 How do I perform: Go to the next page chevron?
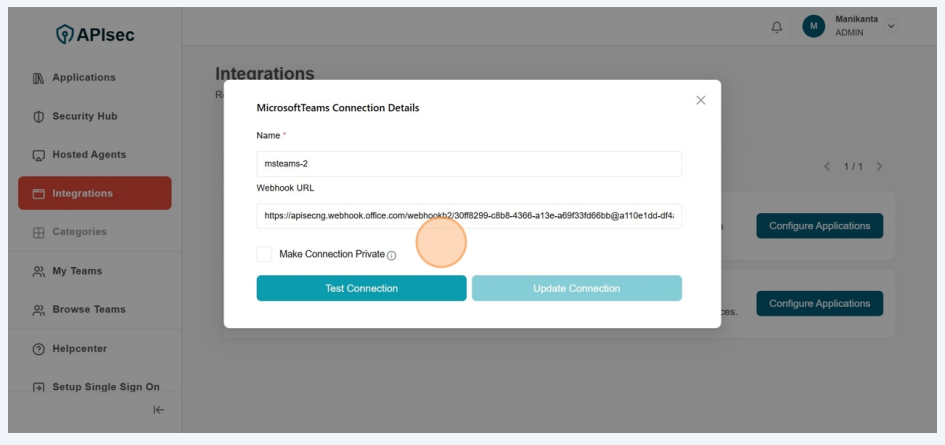pos(879,166)
